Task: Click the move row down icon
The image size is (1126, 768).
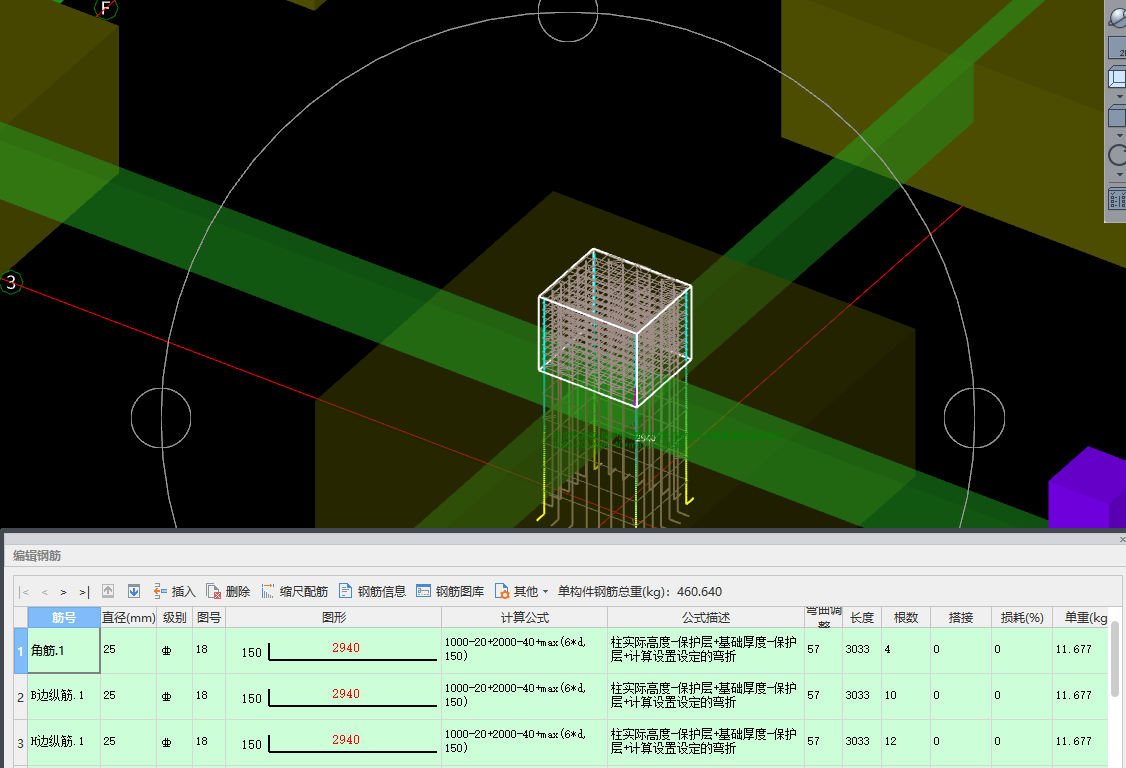Action: click(x=134, y=591)
